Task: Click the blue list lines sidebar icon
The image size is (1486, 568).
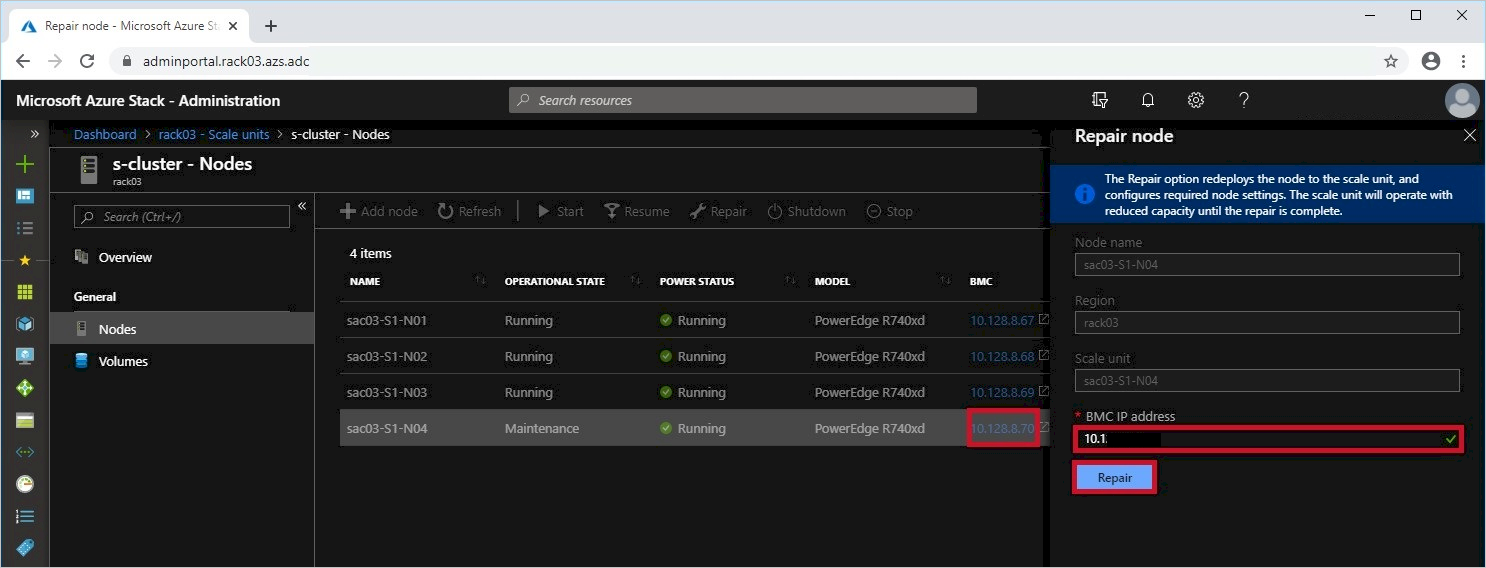Action: (25, 516)
